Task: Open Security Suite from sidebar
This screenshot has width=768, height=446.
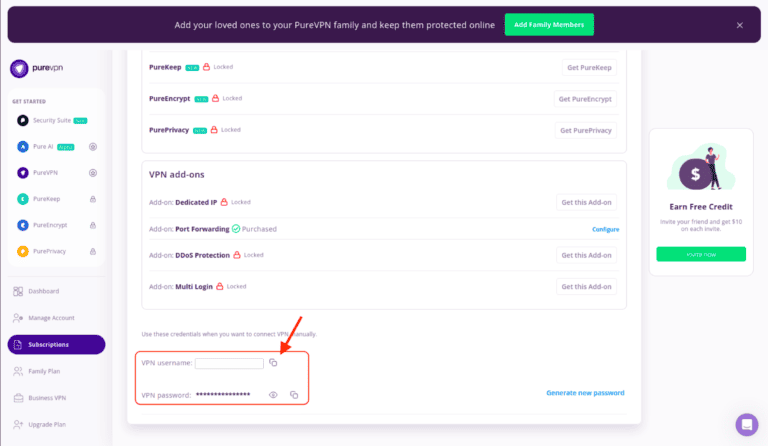Action: 59,120
